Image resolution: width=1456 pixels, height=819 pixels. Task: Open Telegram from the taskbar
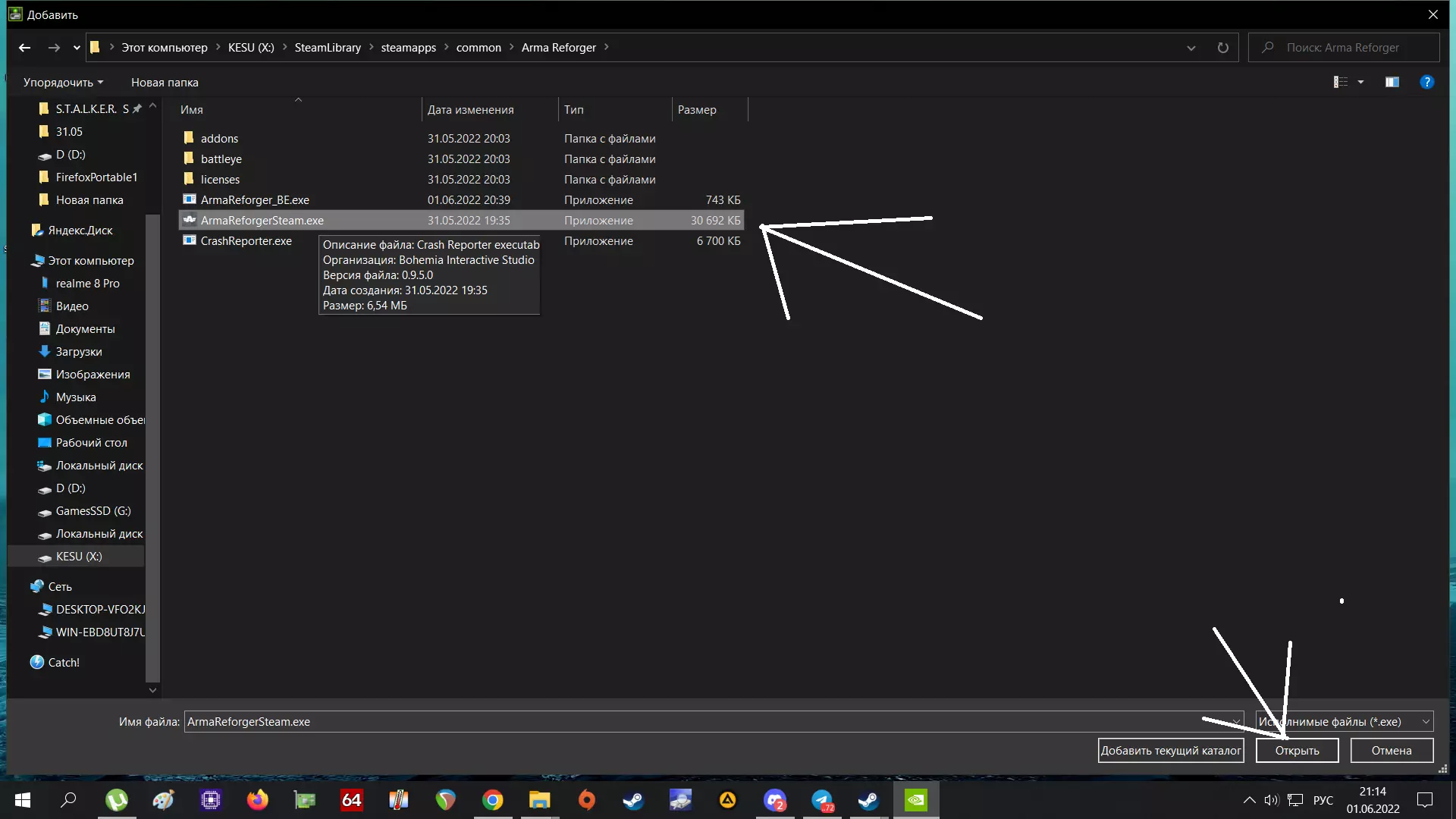[822, 800]
